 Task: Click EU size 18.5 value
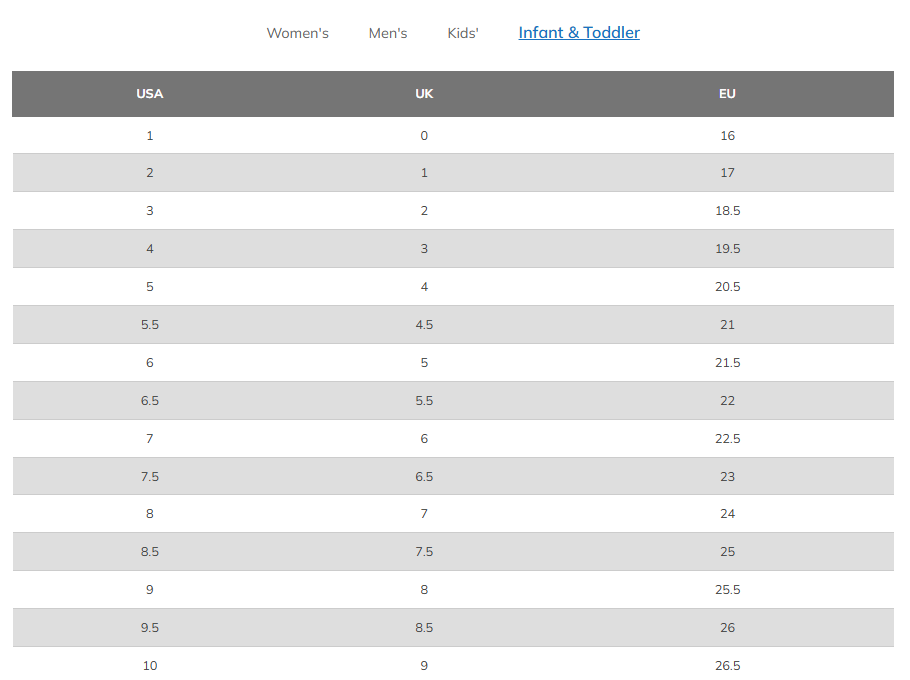(727, 211)
